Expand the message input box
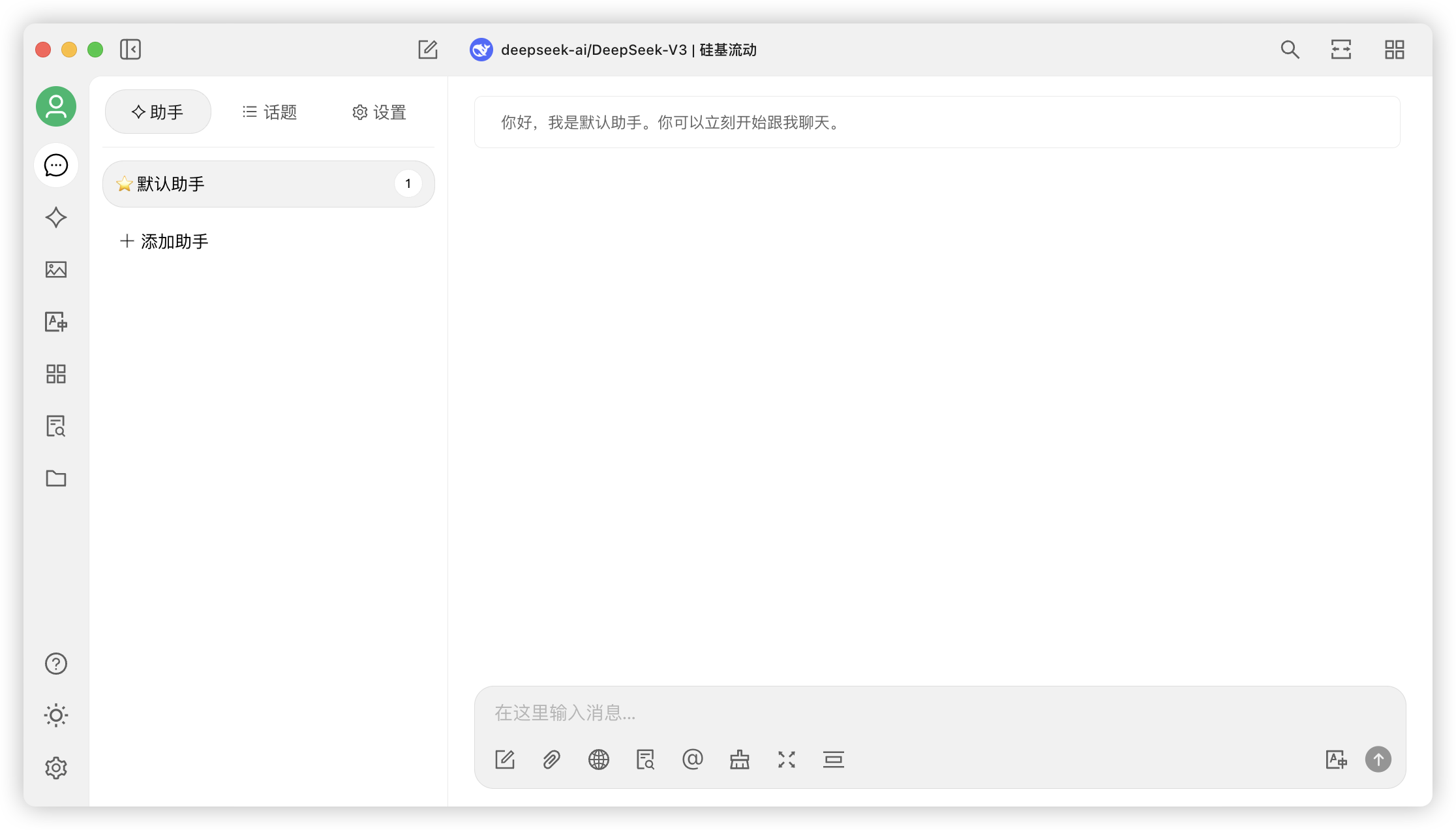 pos(787,760)
